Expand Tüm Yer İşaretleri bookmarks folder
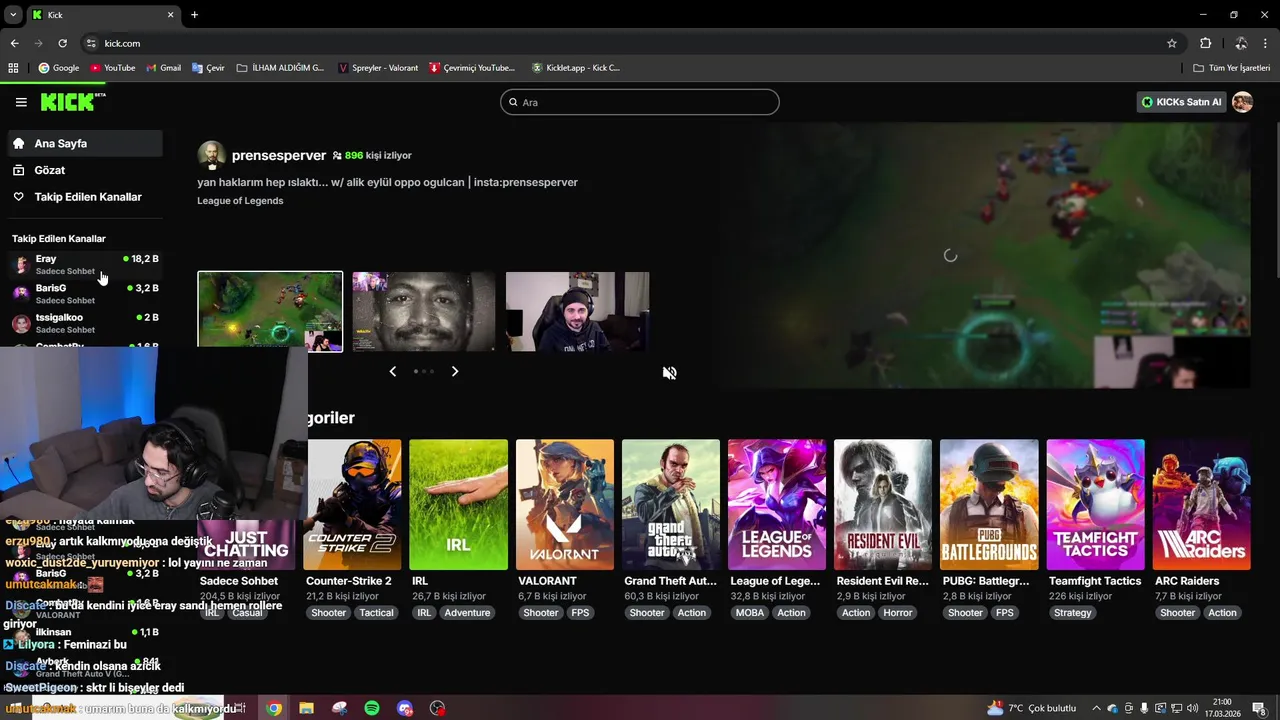Screen dimensions: 1280x720 (1231, 68)
